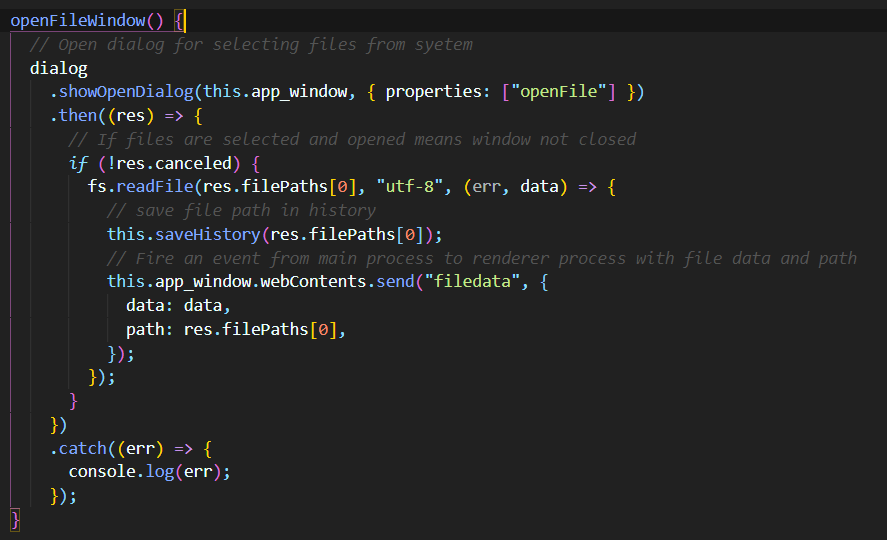Click the comment 'Open dialog for selecting files from syetem'

251,45
